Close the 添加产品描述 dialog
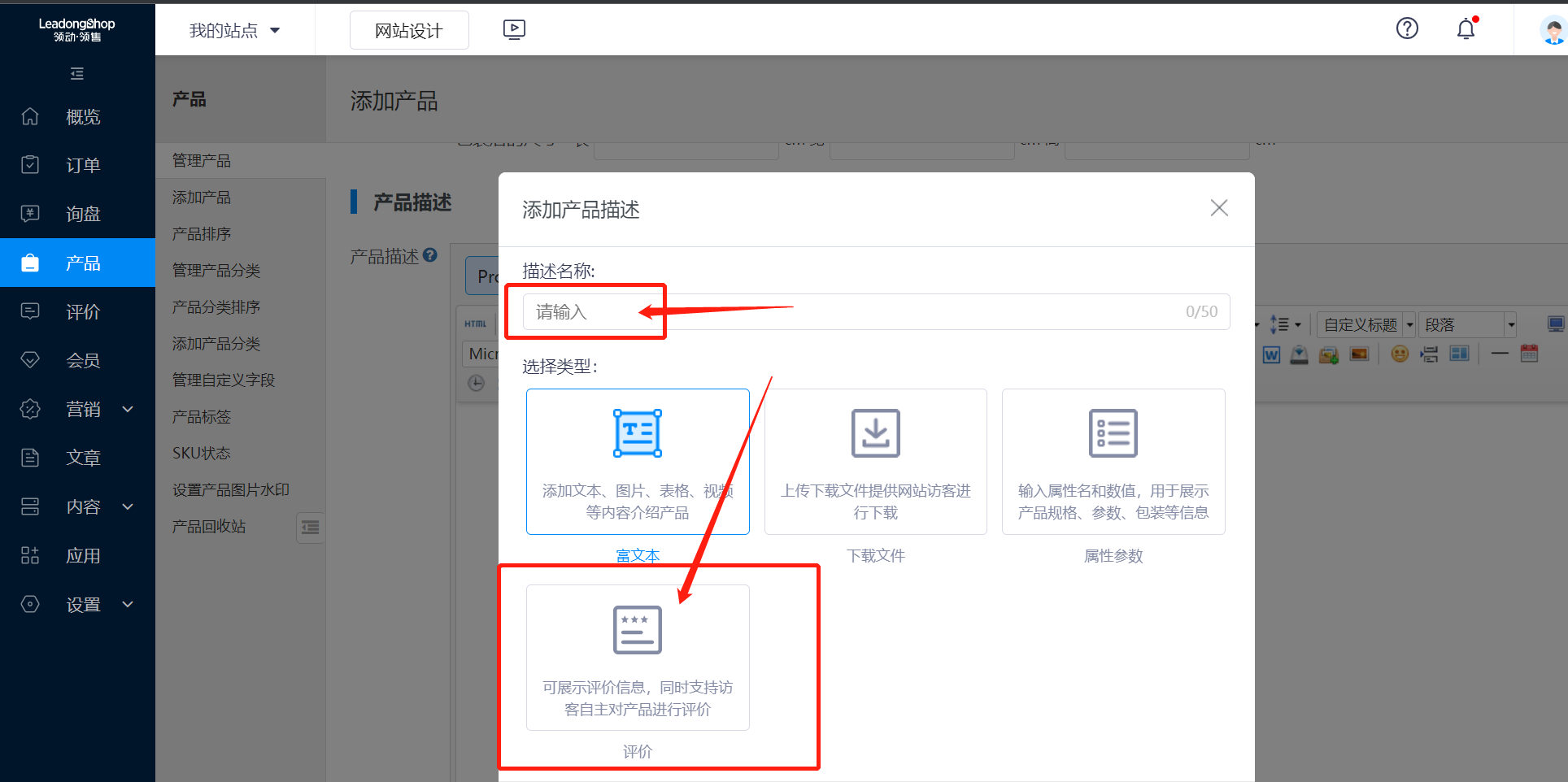This screenshot has width=1568, height=782. 1219,208
